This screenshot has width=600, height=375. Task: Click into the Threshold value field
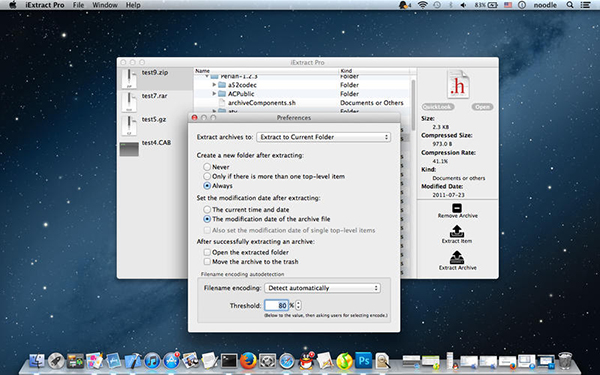276,305
